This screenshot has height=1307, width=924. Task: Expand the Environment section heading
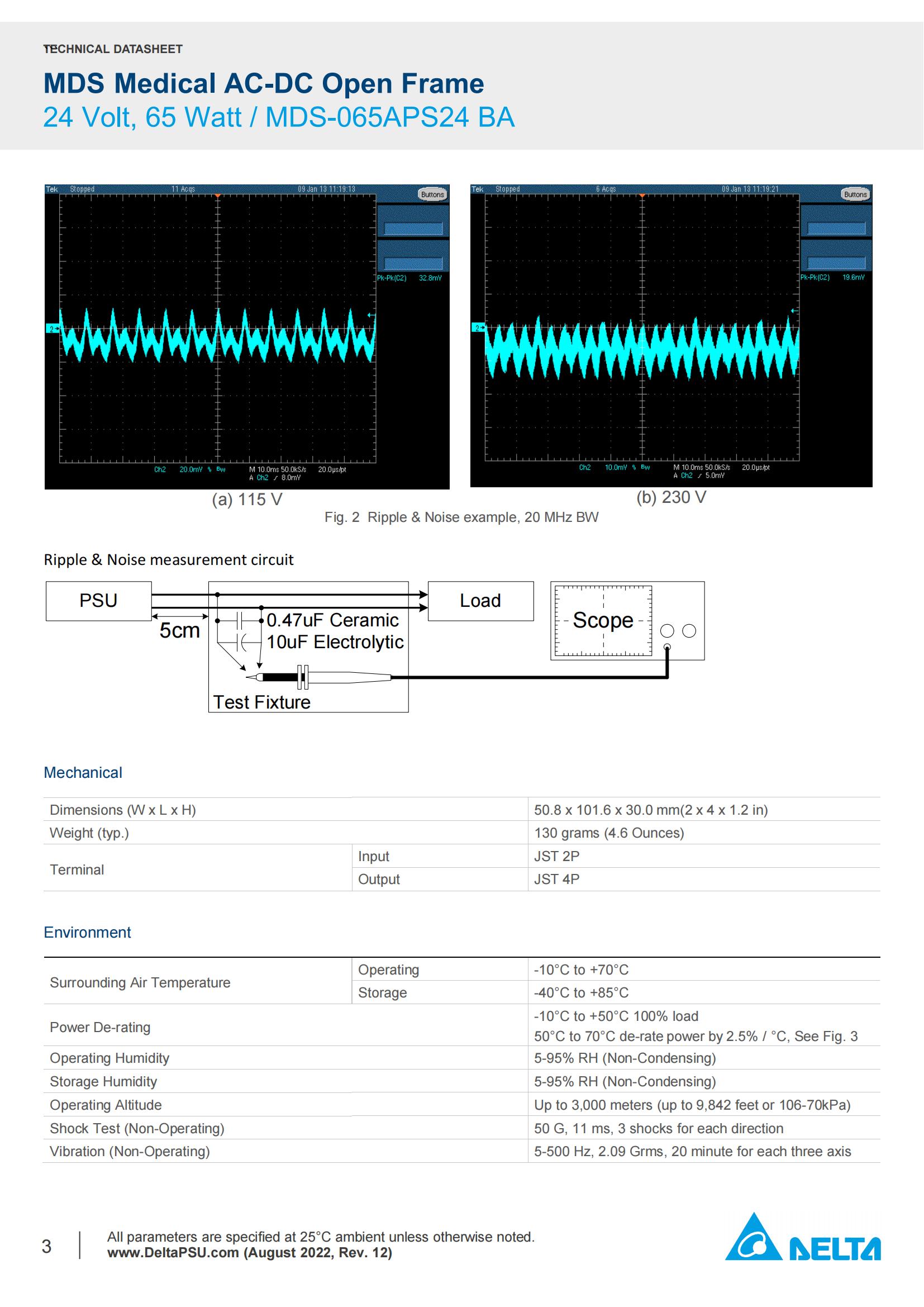coord(88,933)
